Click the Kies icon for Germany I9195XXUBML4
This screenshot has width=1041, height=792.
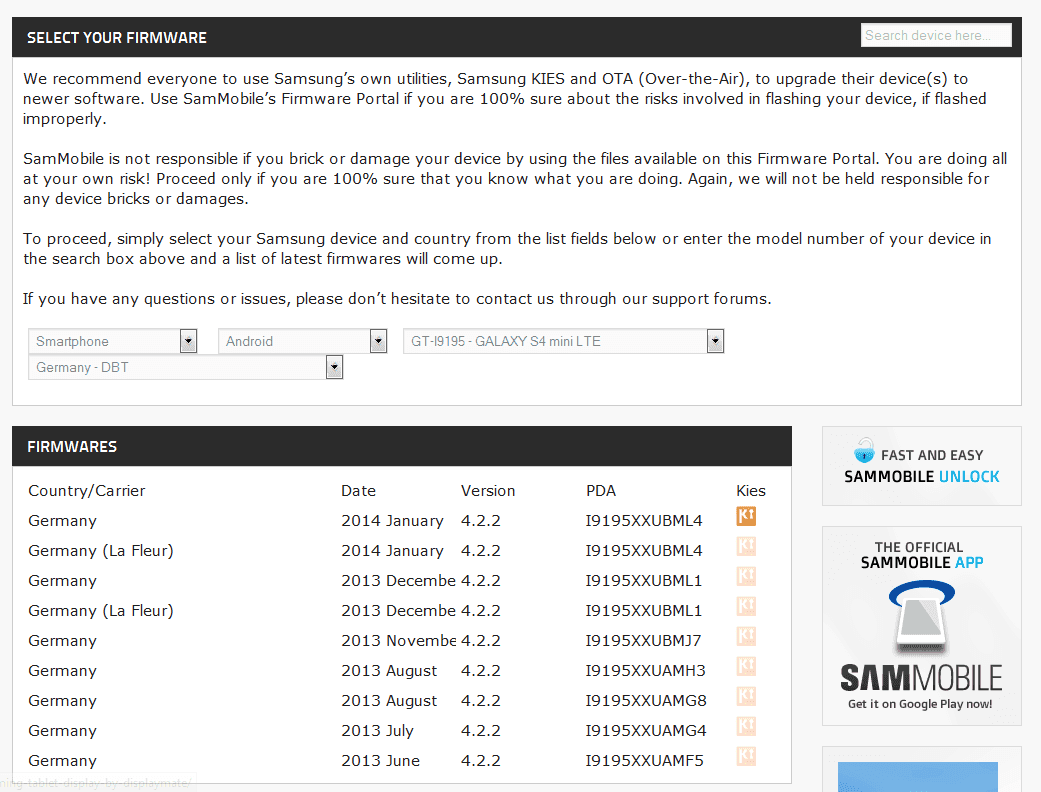[746, 516]
